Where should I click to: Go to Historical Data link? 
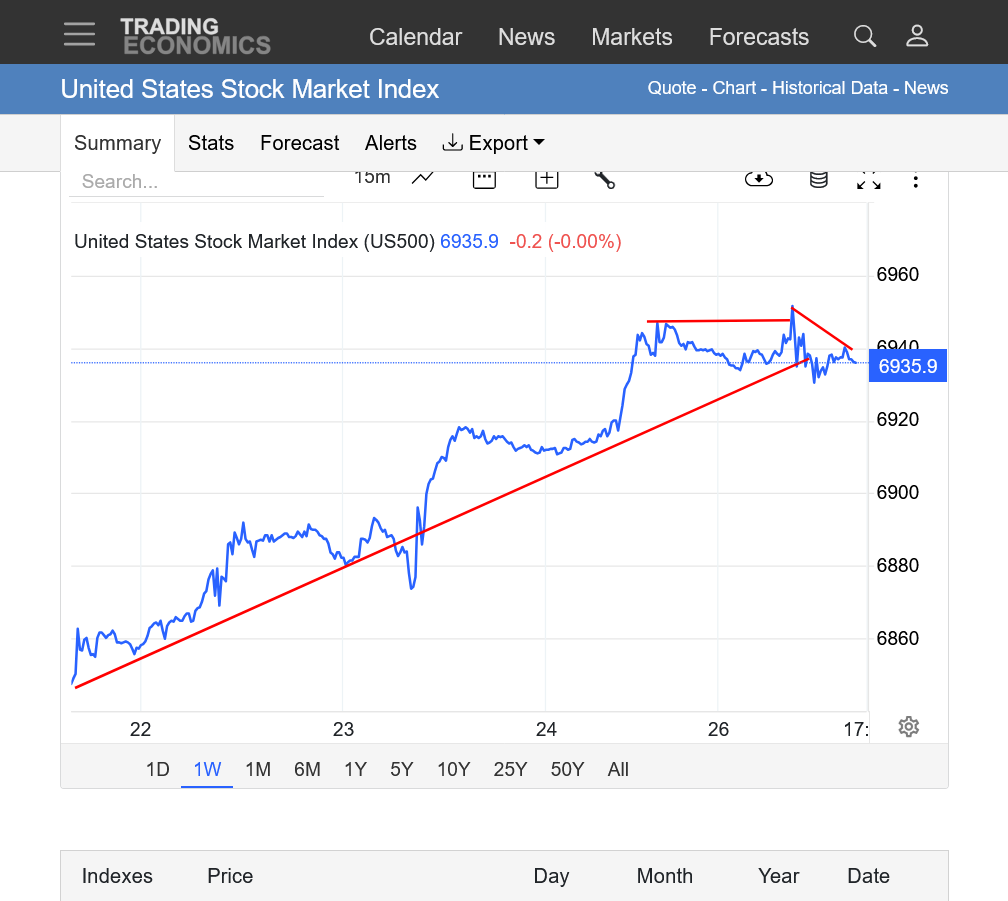(829, 88)
